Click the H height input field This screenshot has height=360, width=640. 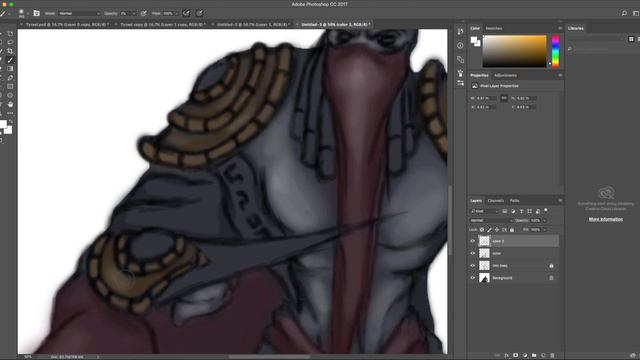(x=527, y=98)
